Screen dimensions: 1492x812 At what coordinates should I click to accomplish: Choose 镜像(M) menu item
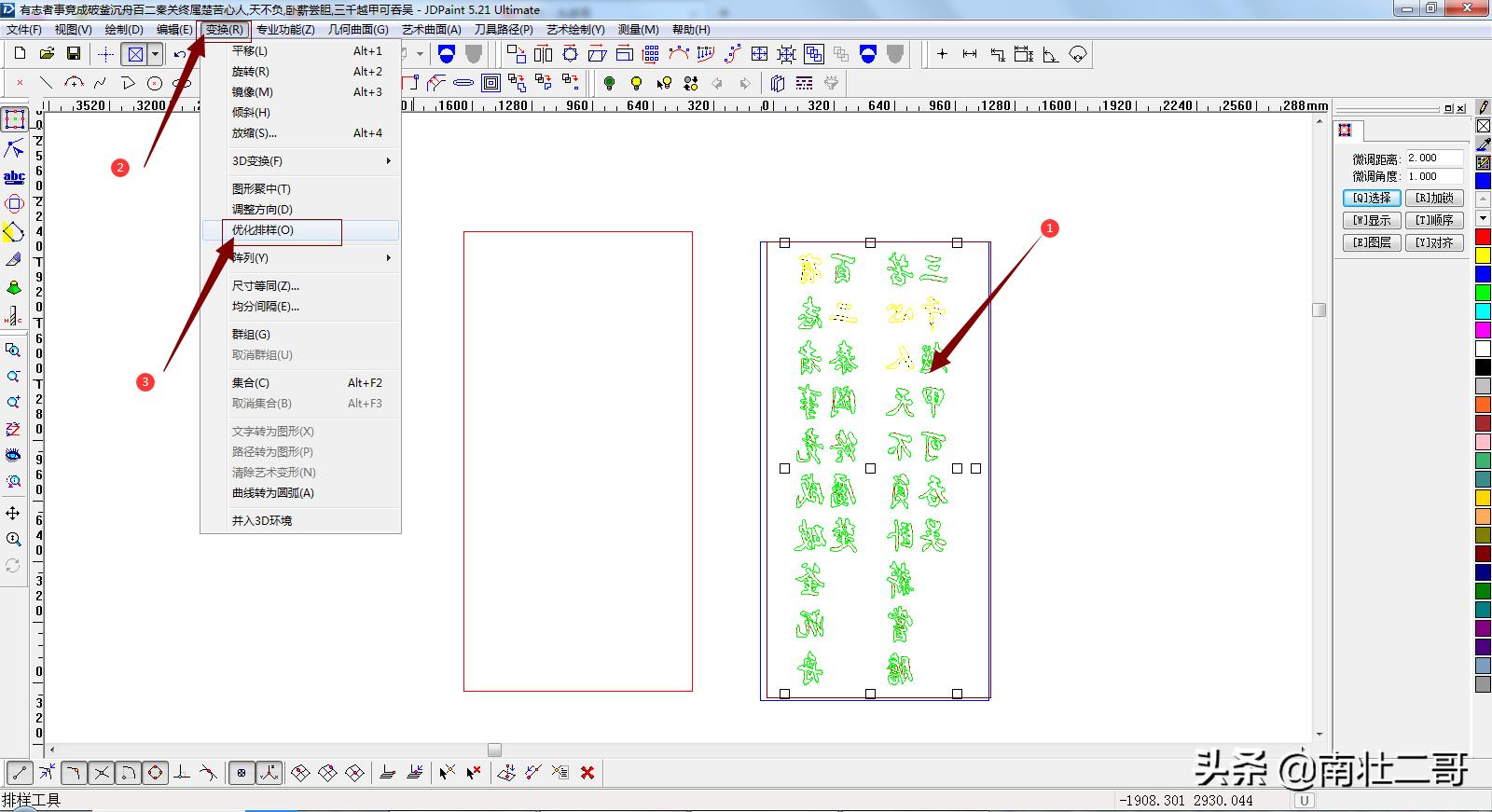[x=301, y=91]
